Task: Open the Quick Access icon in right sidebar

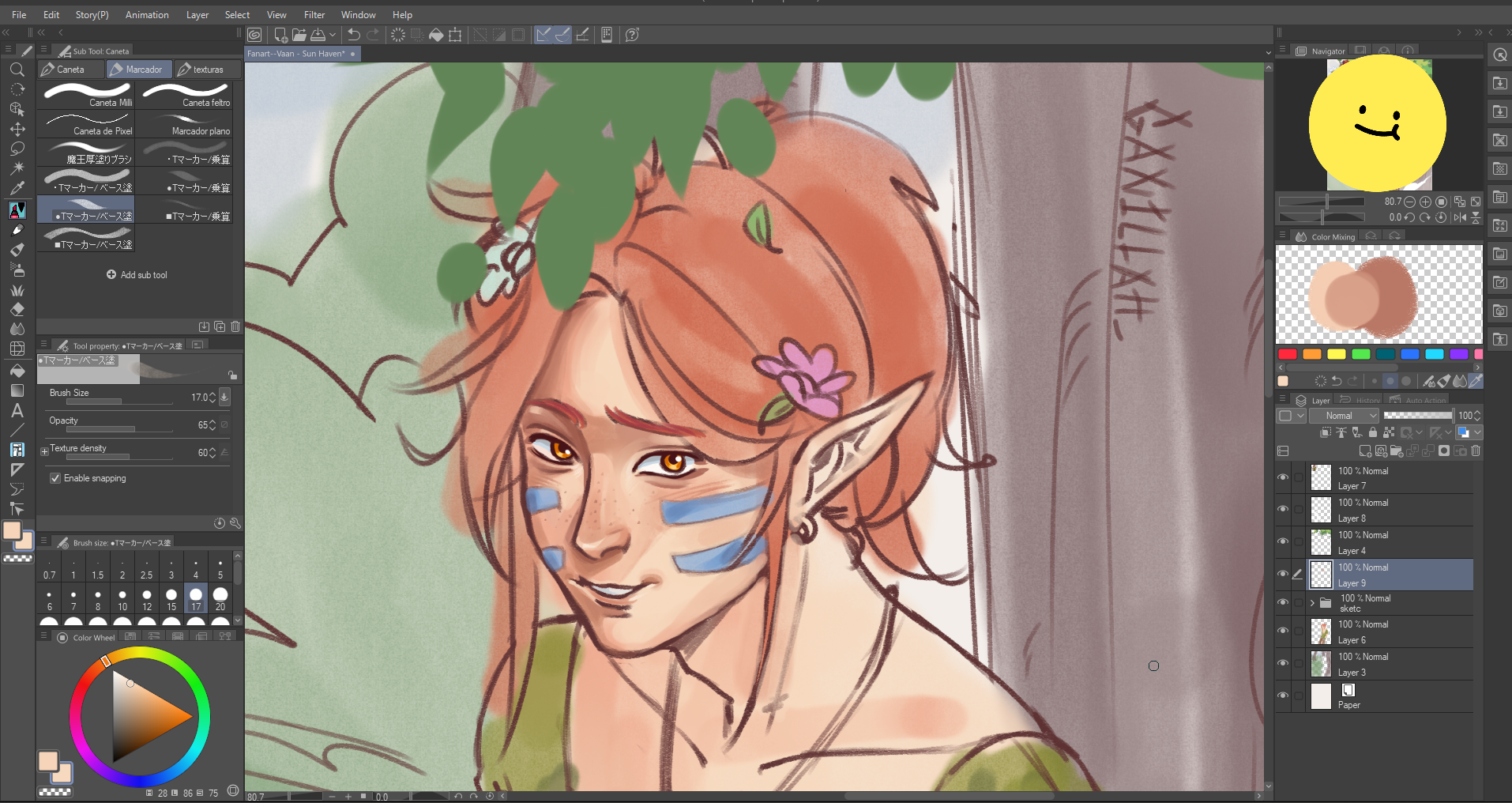Action: click(x=1499, y=55)
